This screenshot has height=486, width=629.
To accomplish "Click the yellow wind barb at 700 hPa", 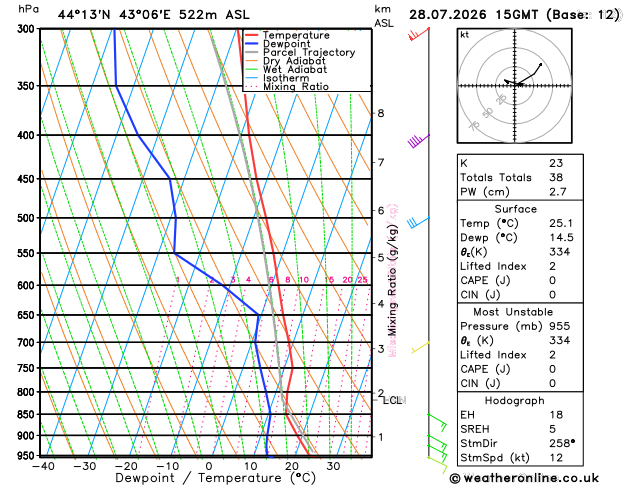I will (420, 347).
